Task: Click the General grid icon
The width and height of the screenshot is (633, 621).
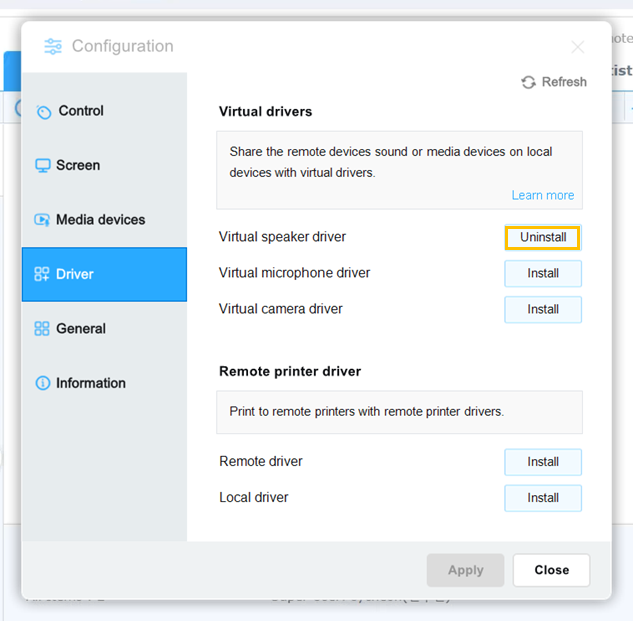Action: (42, 329)
